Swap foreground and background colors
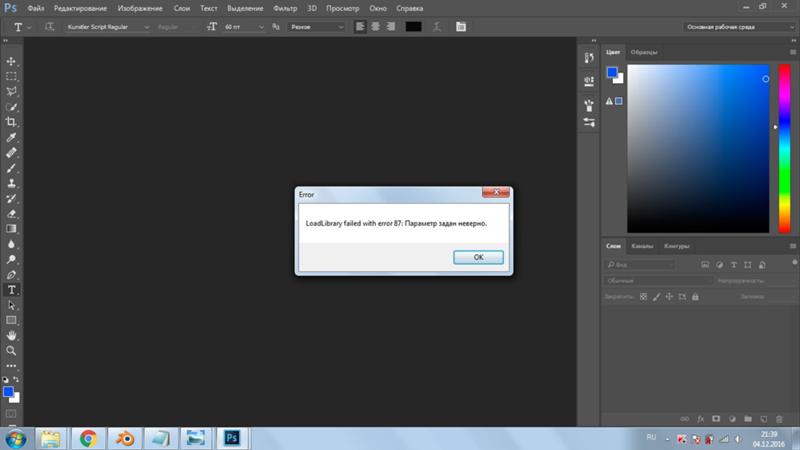 (x=16, y=379)
